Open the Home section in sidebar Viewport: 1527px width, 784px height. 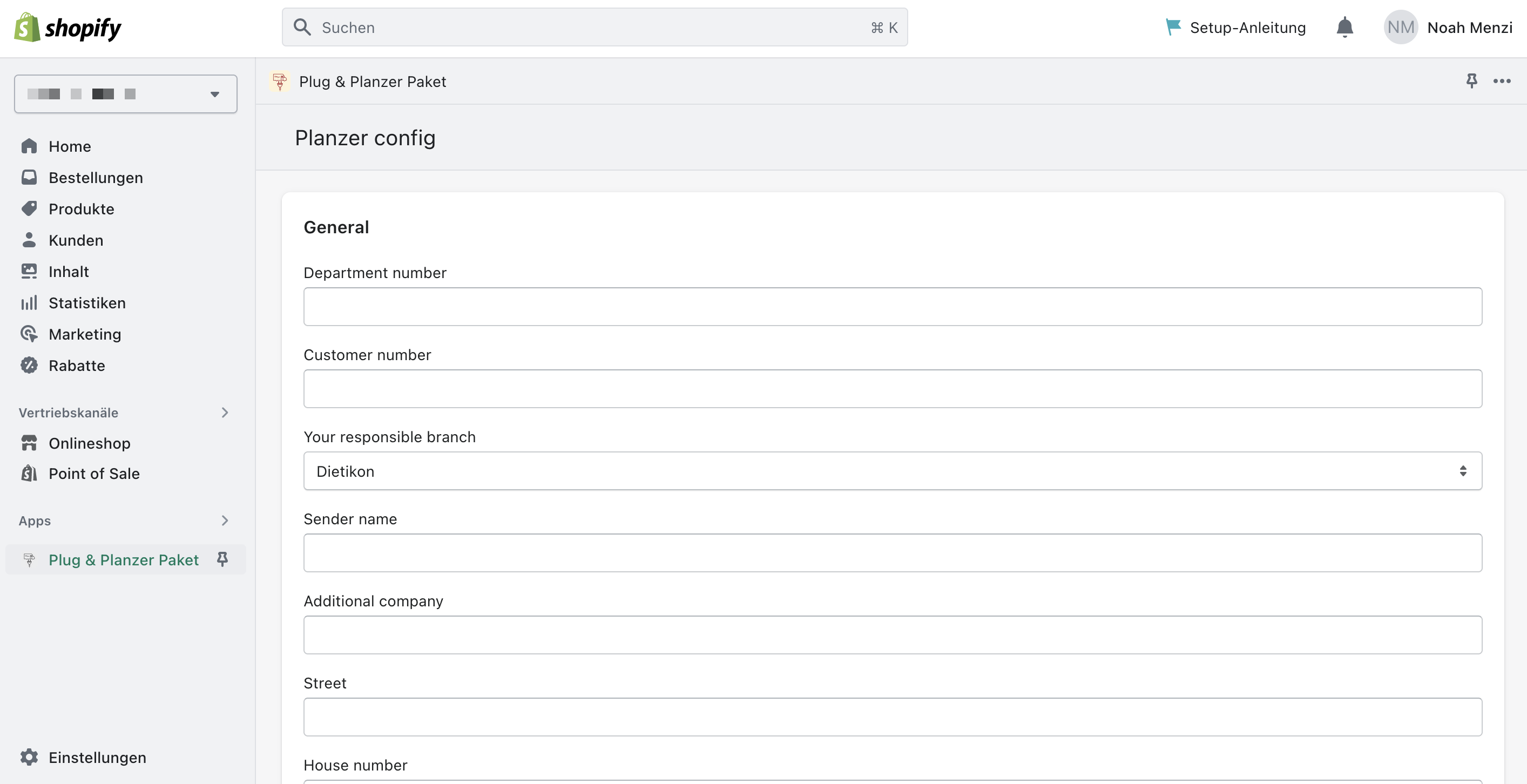click(70, 146)
